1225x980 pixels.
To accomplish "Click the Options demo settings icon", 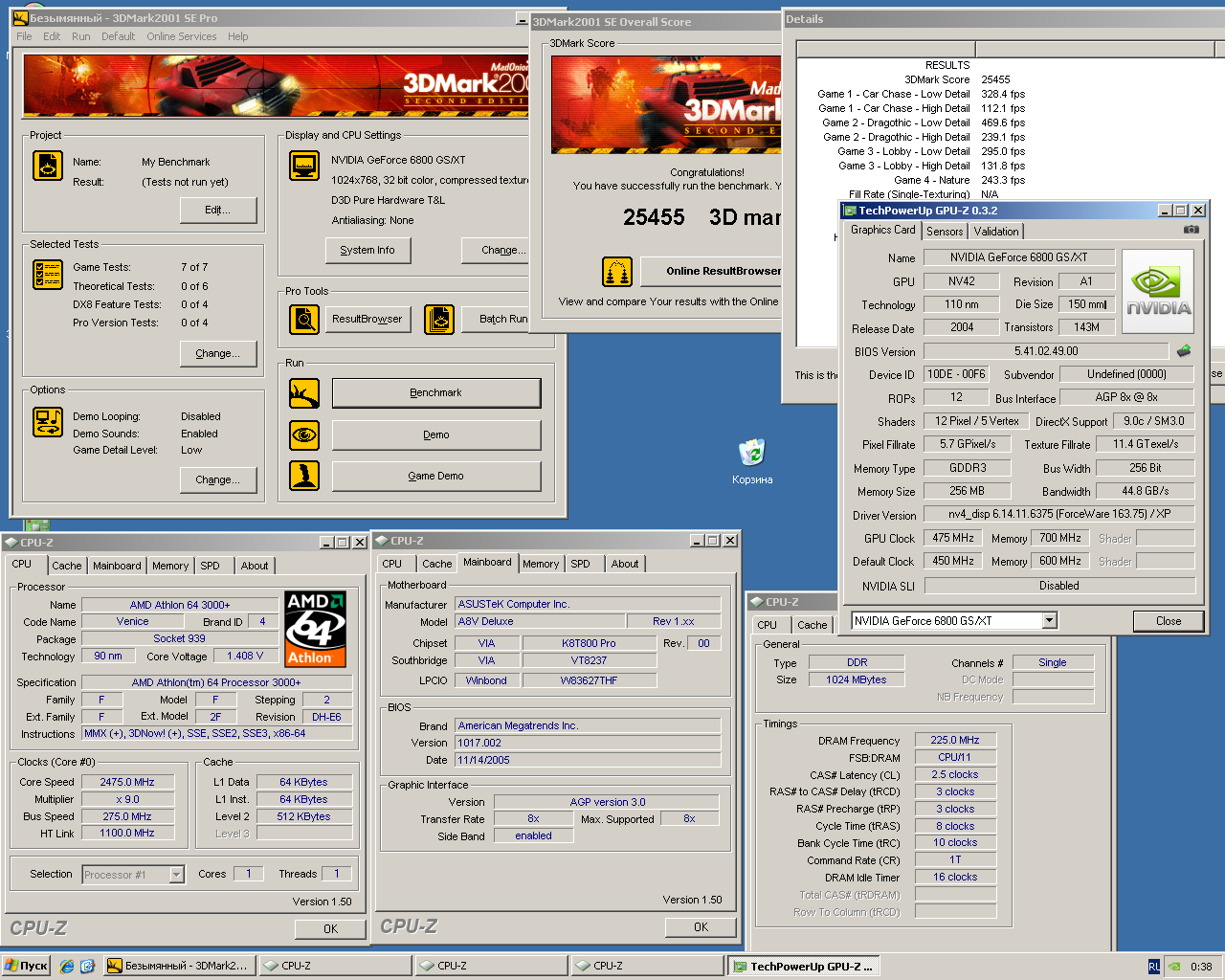I will coord(48,422).
